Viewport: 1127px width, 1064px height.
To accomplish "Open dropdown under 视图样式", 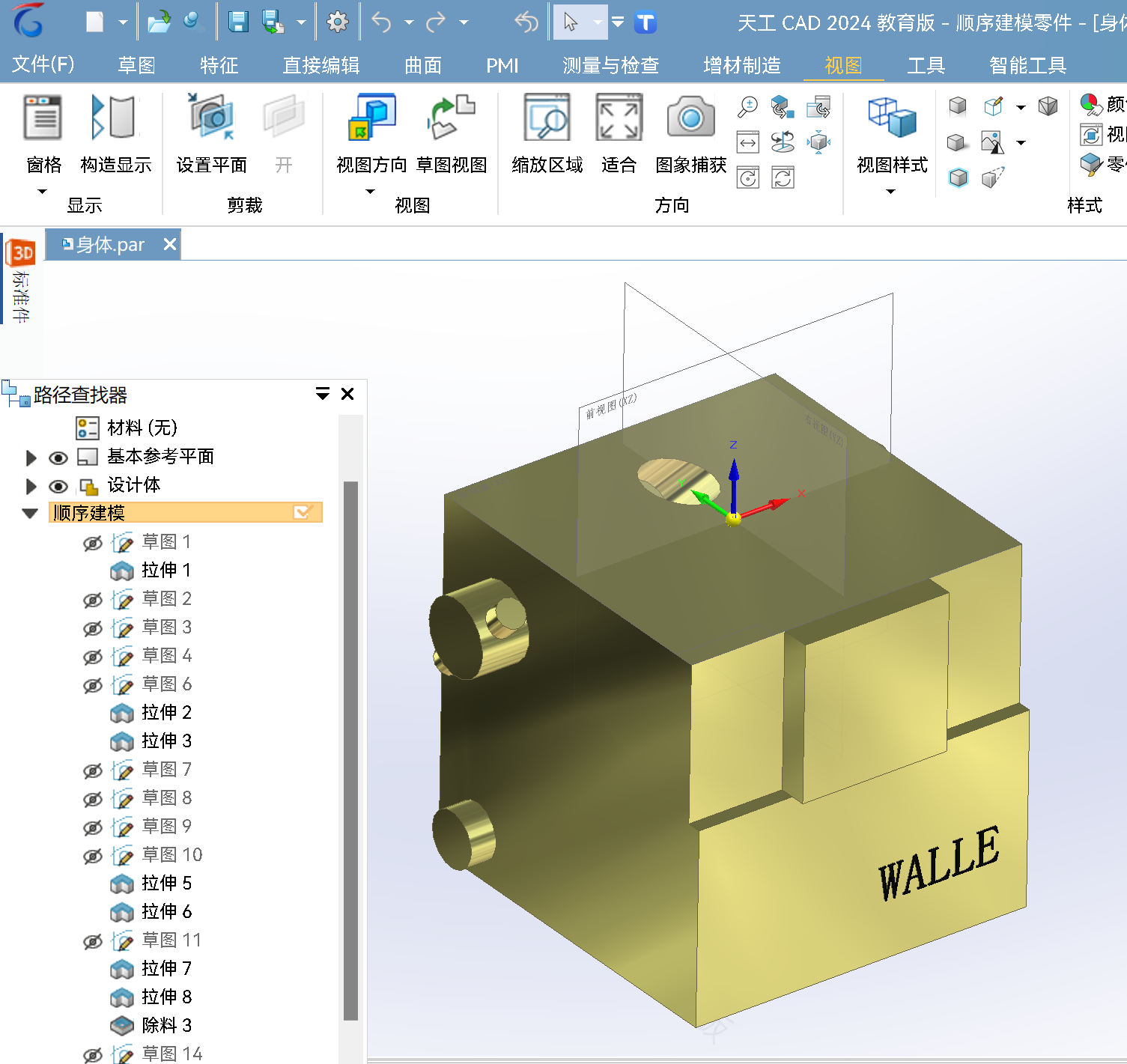I will click(891, 192).
